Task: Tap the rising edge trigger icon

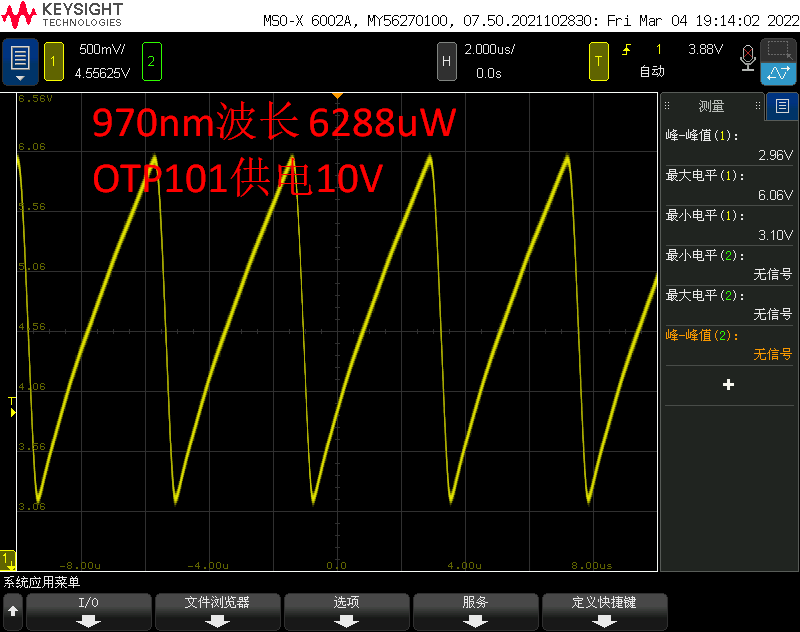Action: (x=627, y=49)
